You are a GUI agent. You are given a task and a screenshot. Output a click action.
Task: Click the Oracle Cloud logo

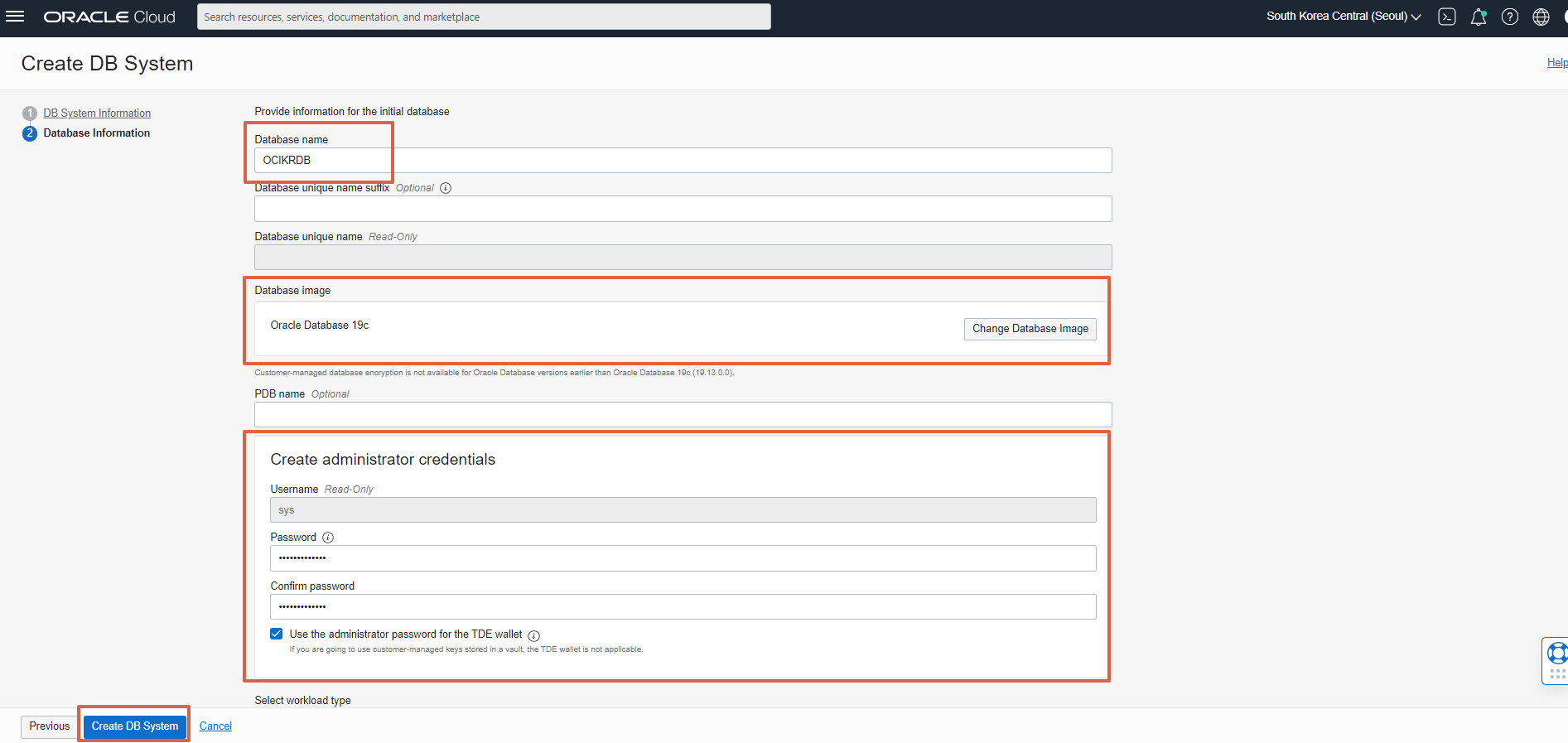(x=109, y=17)
